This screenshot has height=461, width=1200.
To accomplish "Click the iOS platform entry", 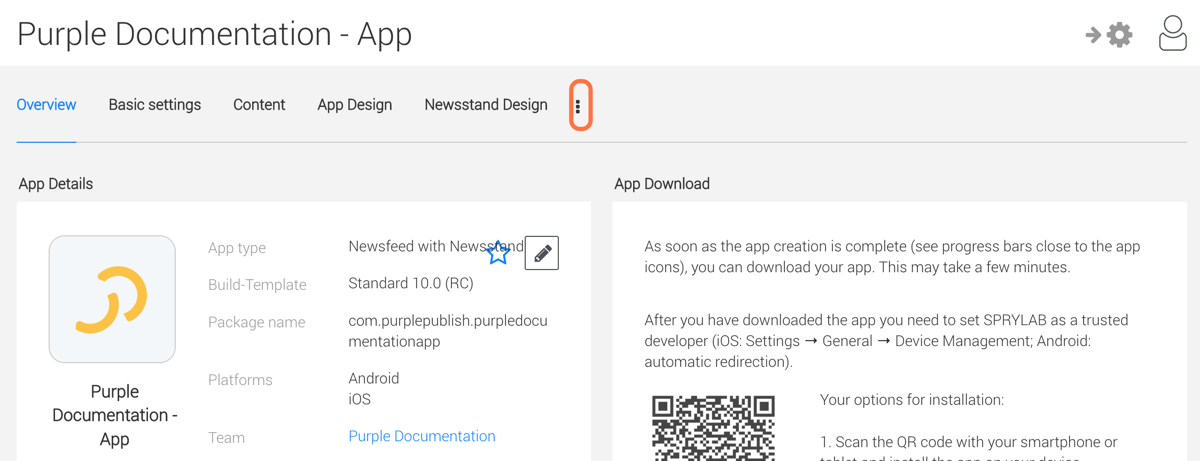I will (360, 399).
